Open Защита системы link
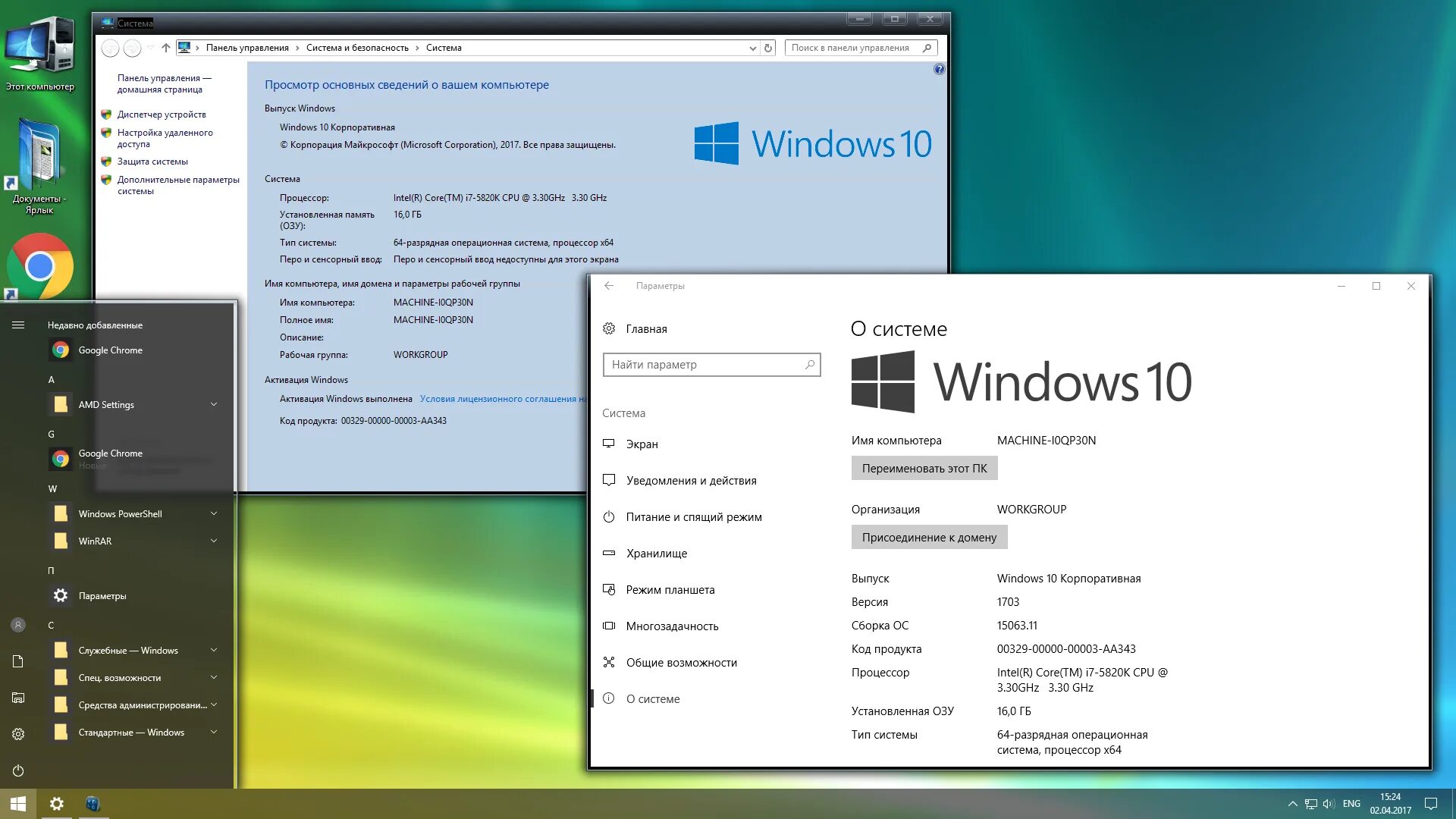Screen dimensions: 1456x819 tap(152, 162)
